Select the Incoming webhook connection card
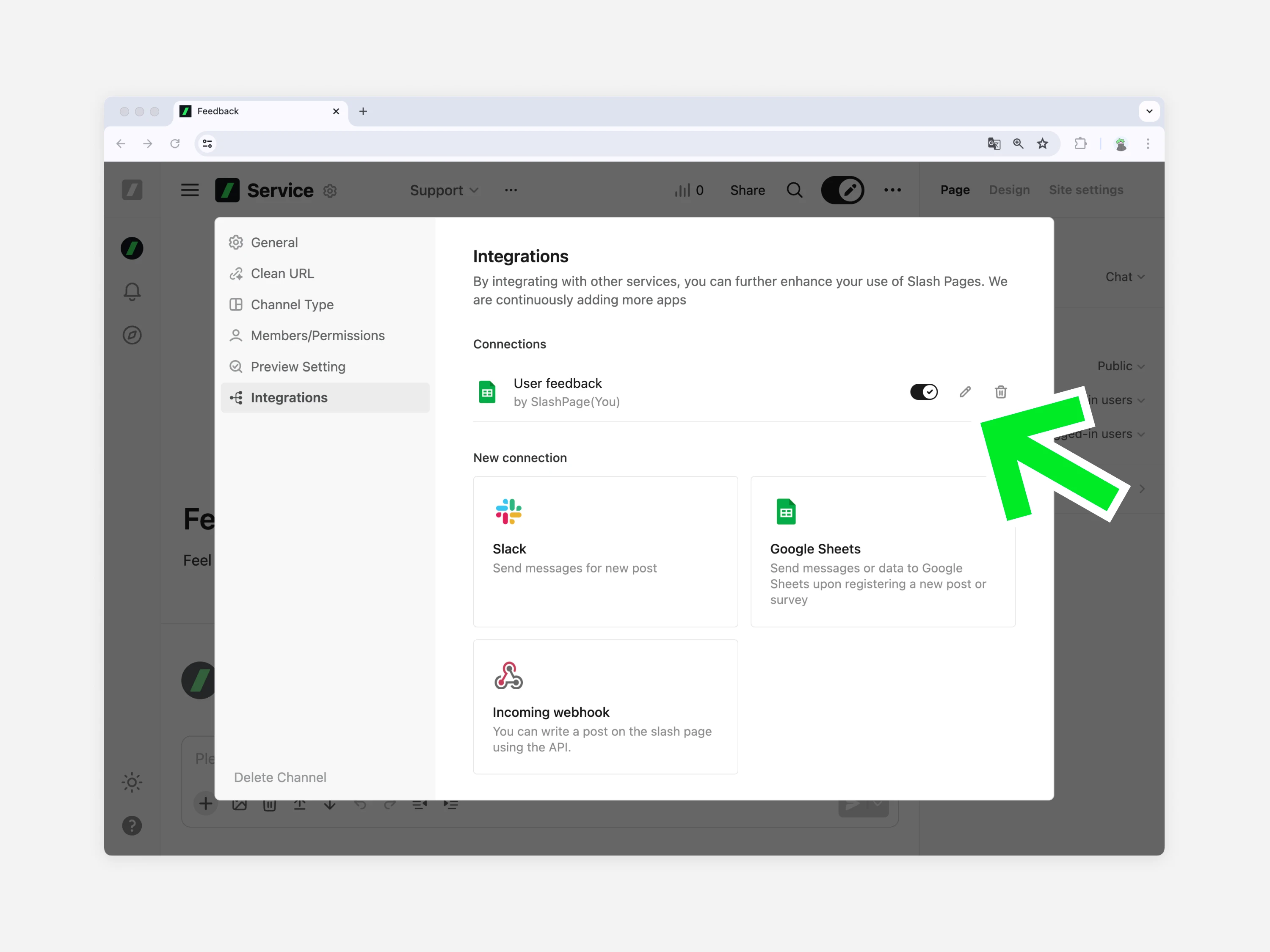This screenshot has height=952, width=1270. (x=605, y=707)
